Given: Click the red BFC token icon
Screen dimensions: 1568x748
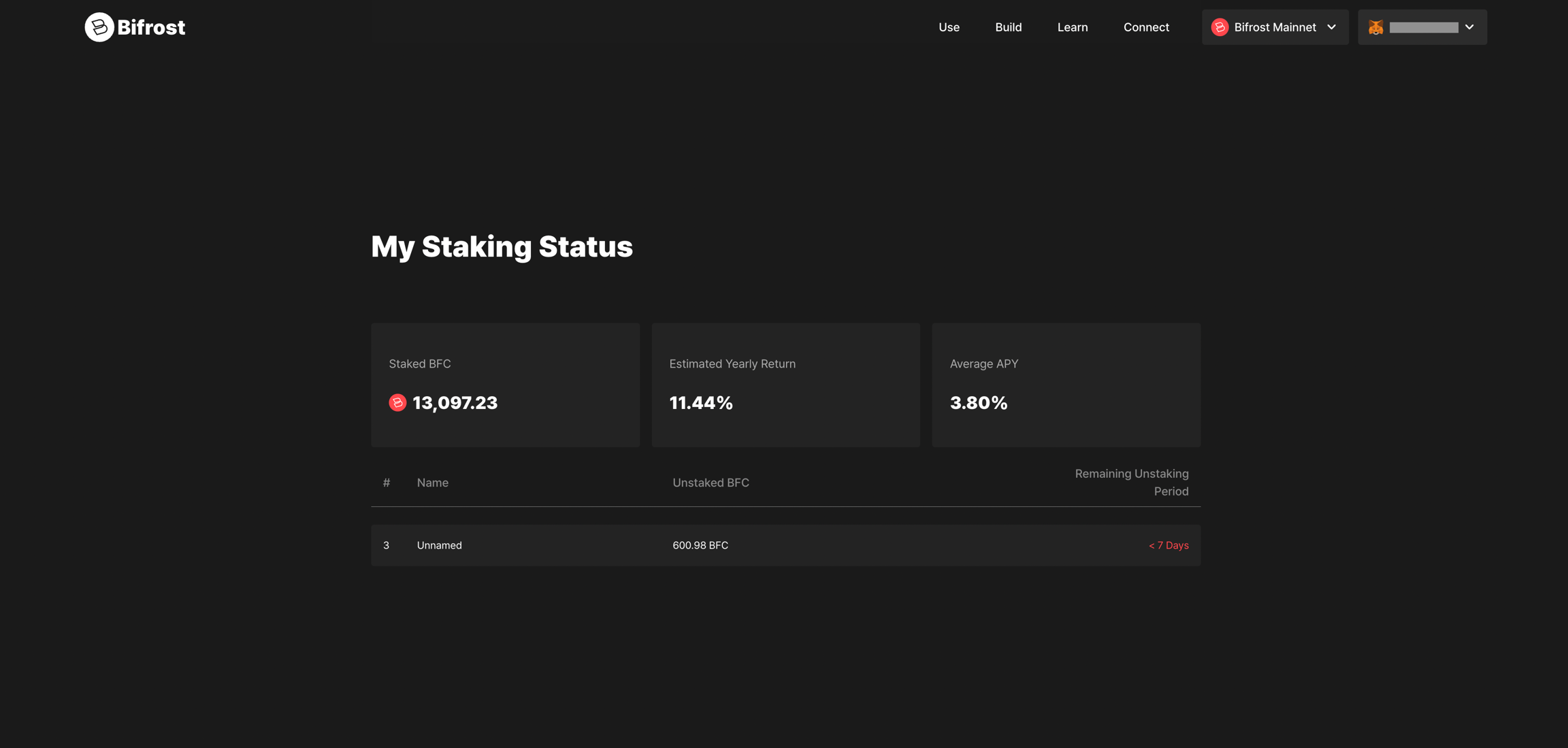Looking at the screenshot, I should [x=397, y=403].
